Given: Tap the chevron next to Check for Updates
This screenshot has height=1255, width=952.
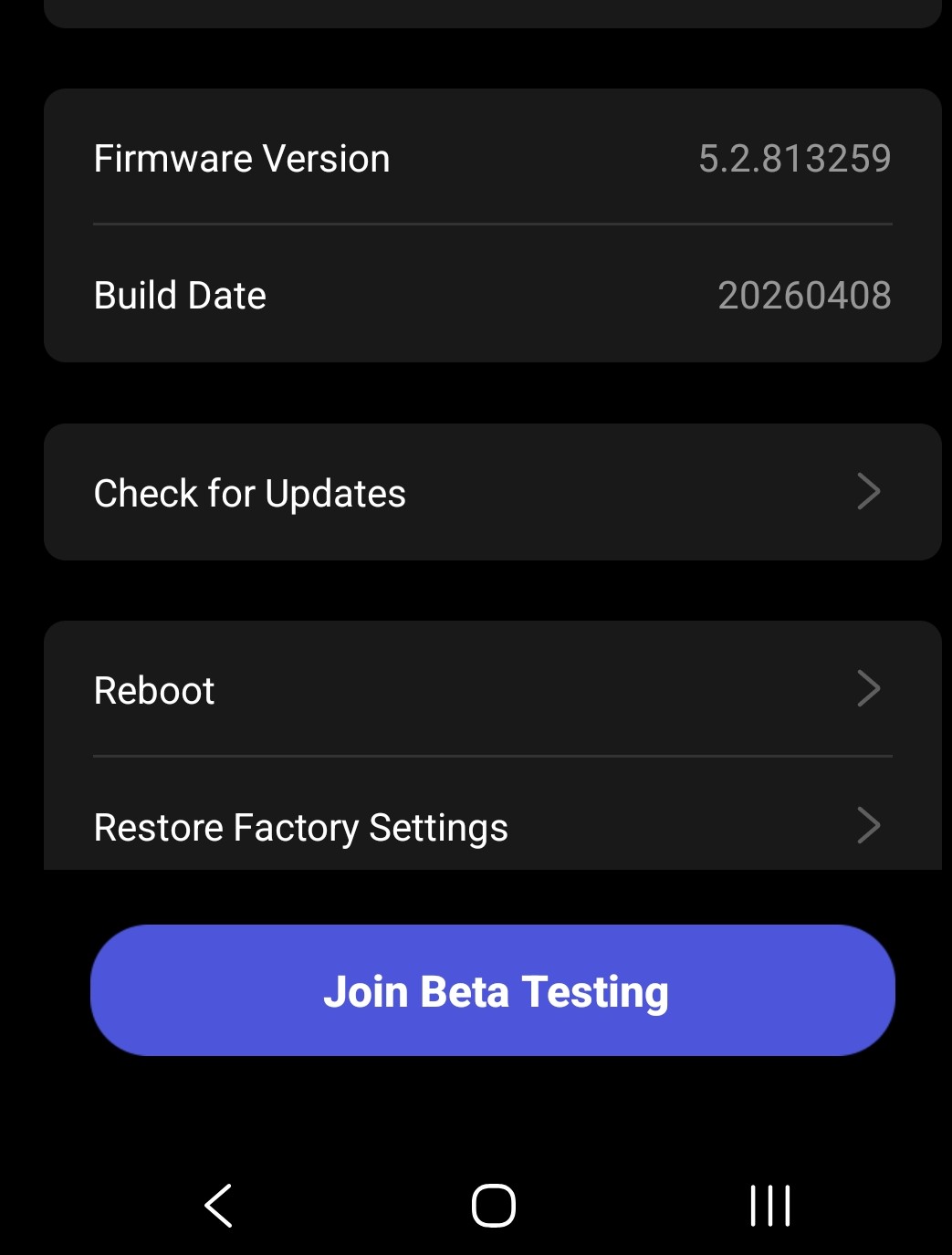Looking at the screenshot, I should coord(868,492).
